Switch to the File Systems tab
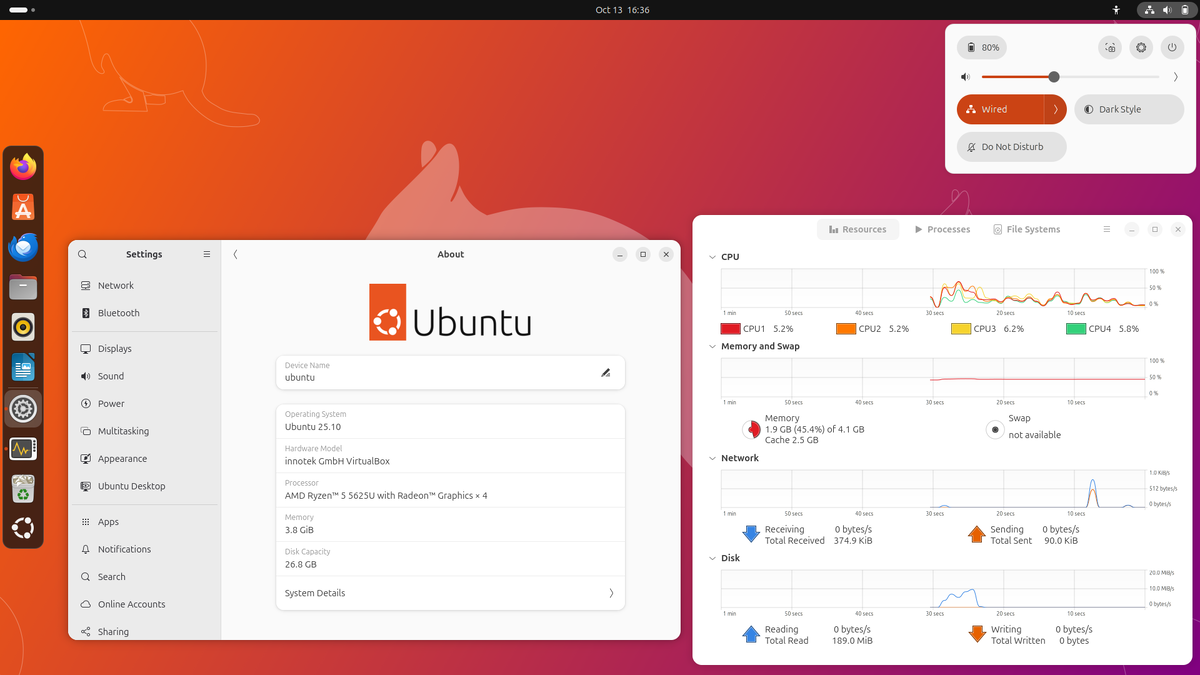1200x675 pixels. [1026, 229]
